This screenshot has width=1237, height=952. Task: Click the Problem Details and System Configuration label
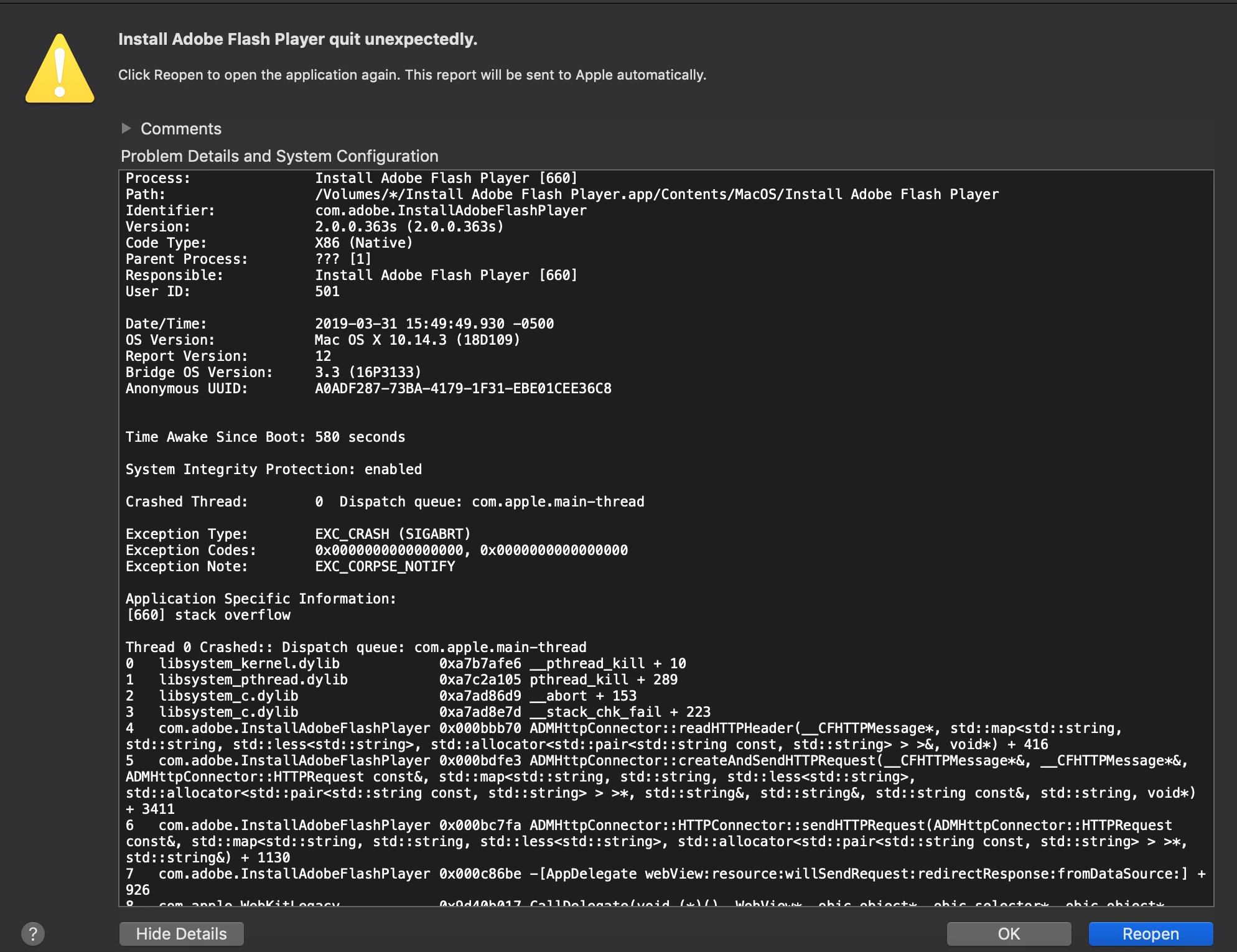coord(279,156)
